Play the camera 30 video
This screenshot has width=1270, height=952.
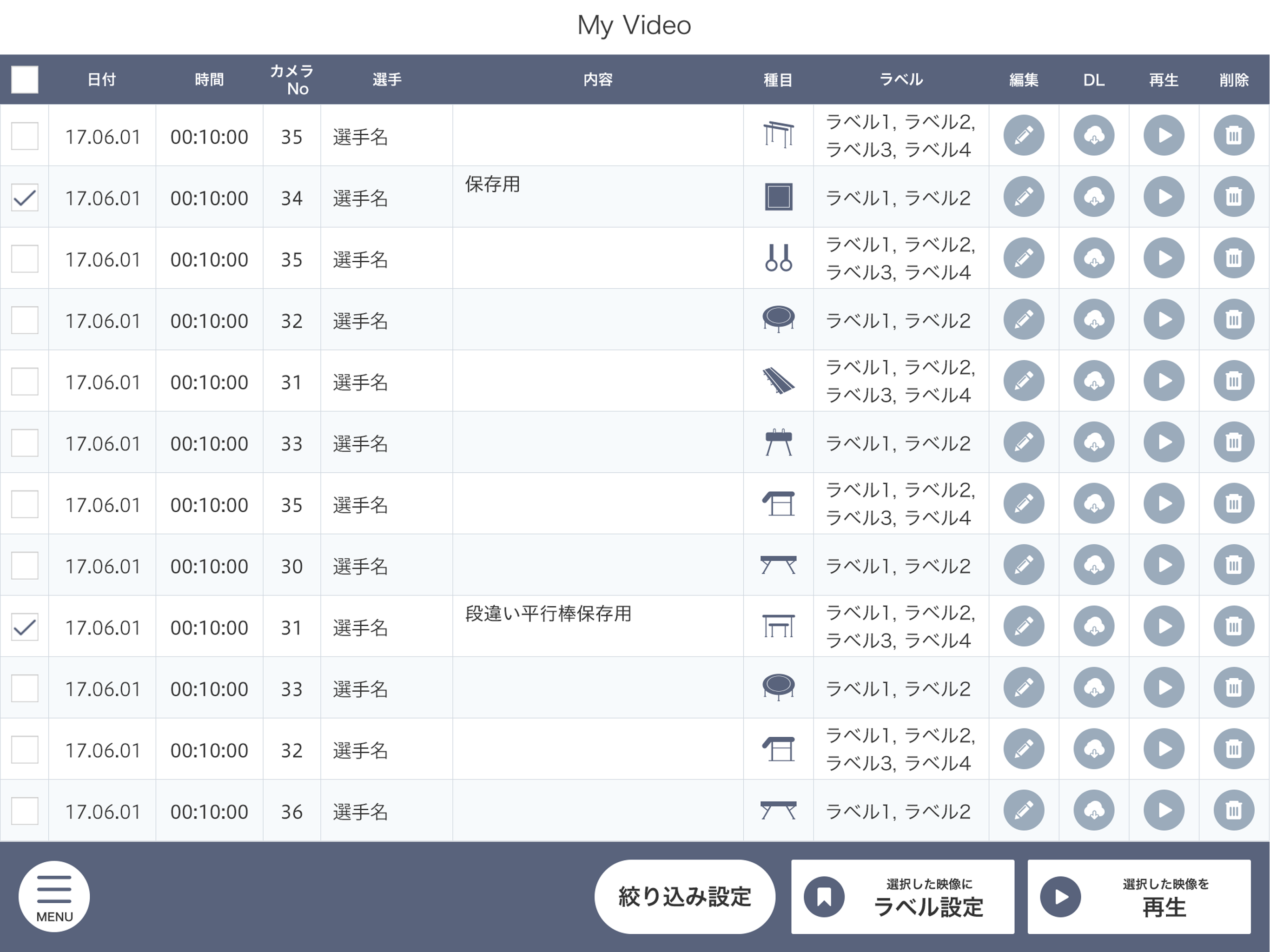(x=1164, y=565)
